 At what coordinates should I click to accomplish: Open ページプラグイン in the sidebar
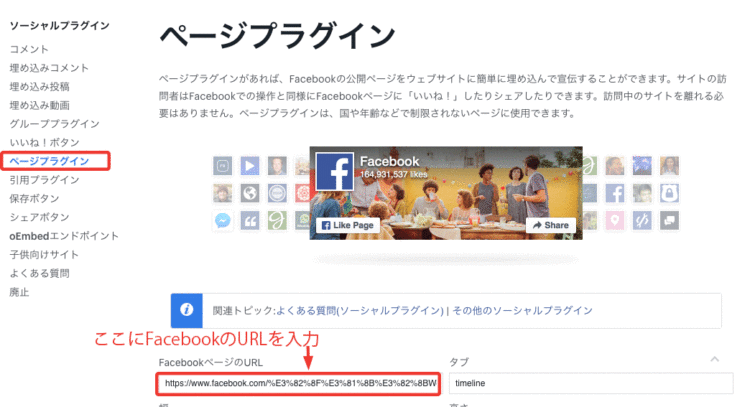point(50,161)
